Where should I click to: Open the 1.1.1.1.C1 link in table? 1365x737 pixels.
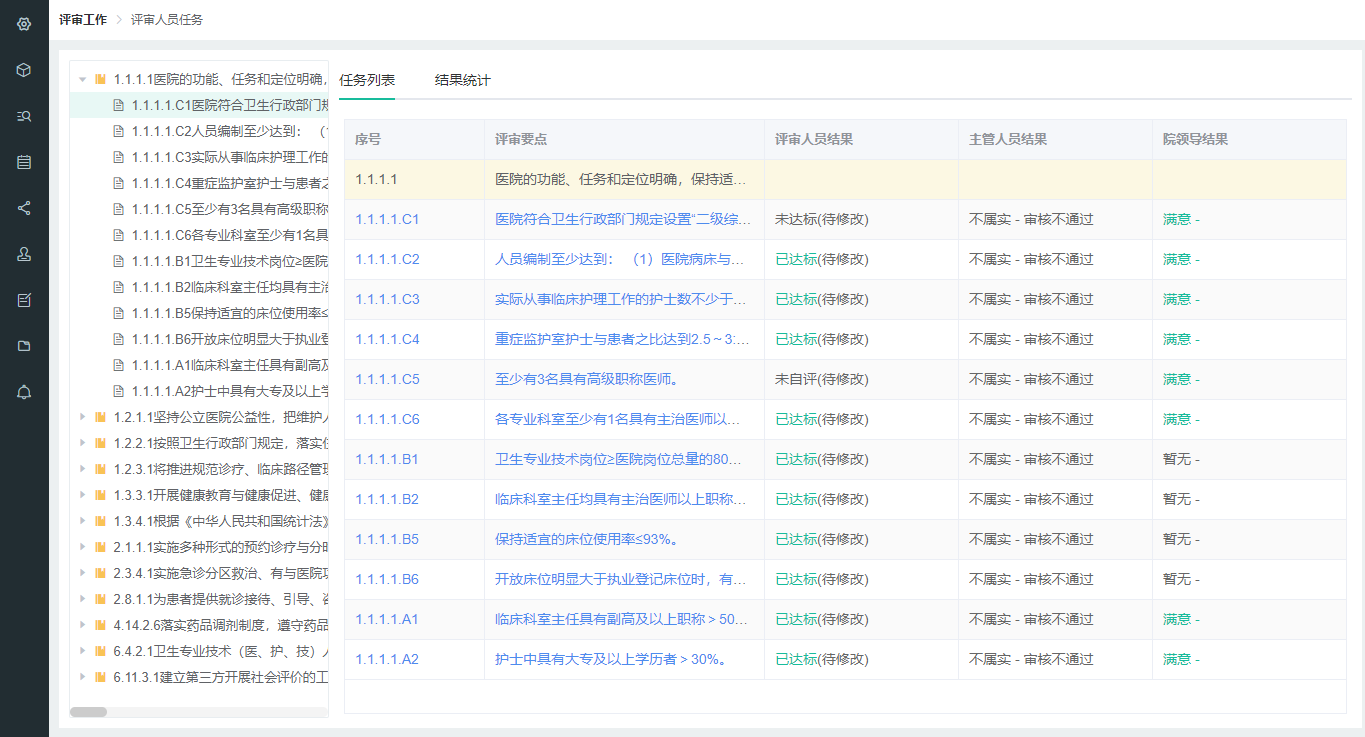387,219
